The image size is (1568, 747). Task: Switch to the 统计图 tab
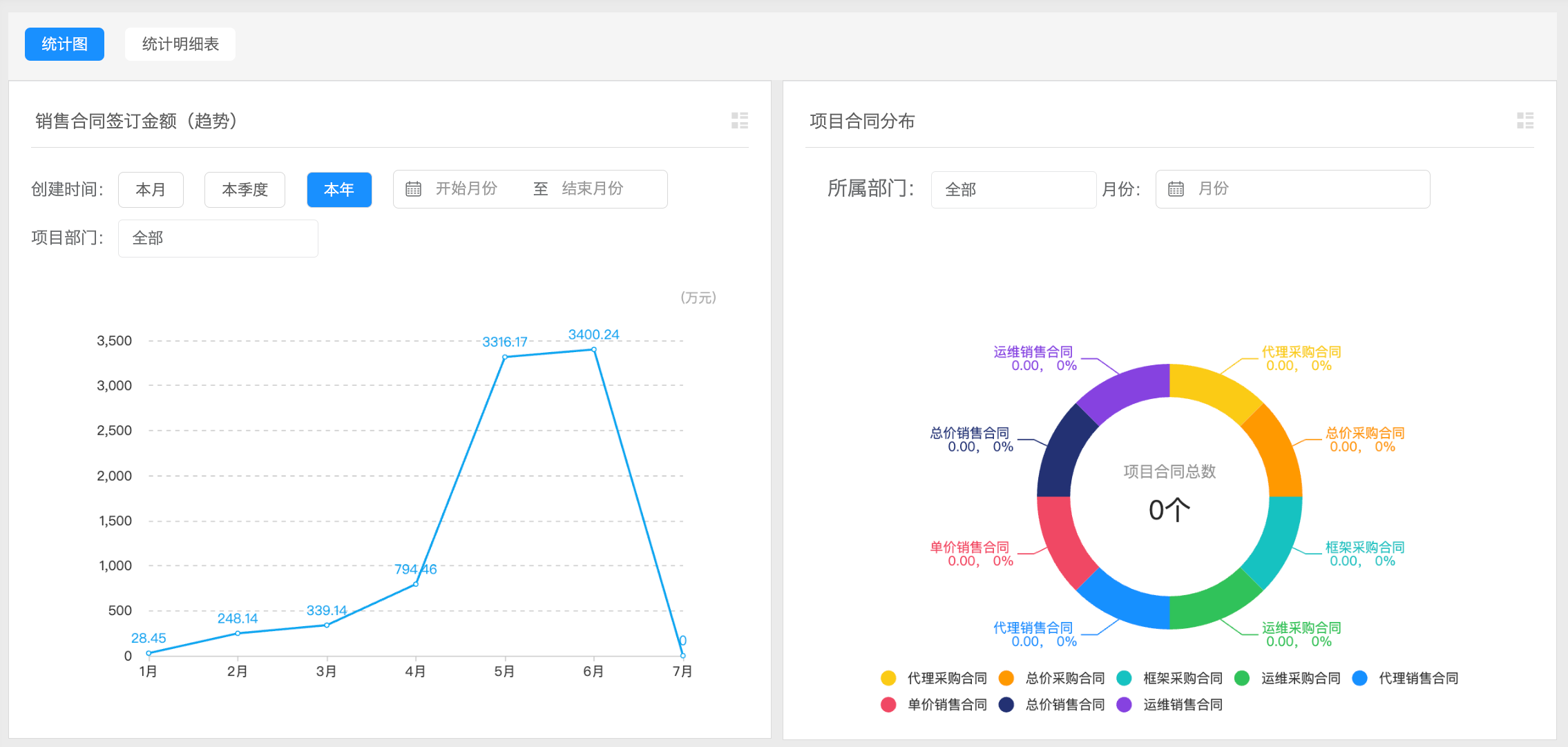pyautogui.click(x=64, y=44)
